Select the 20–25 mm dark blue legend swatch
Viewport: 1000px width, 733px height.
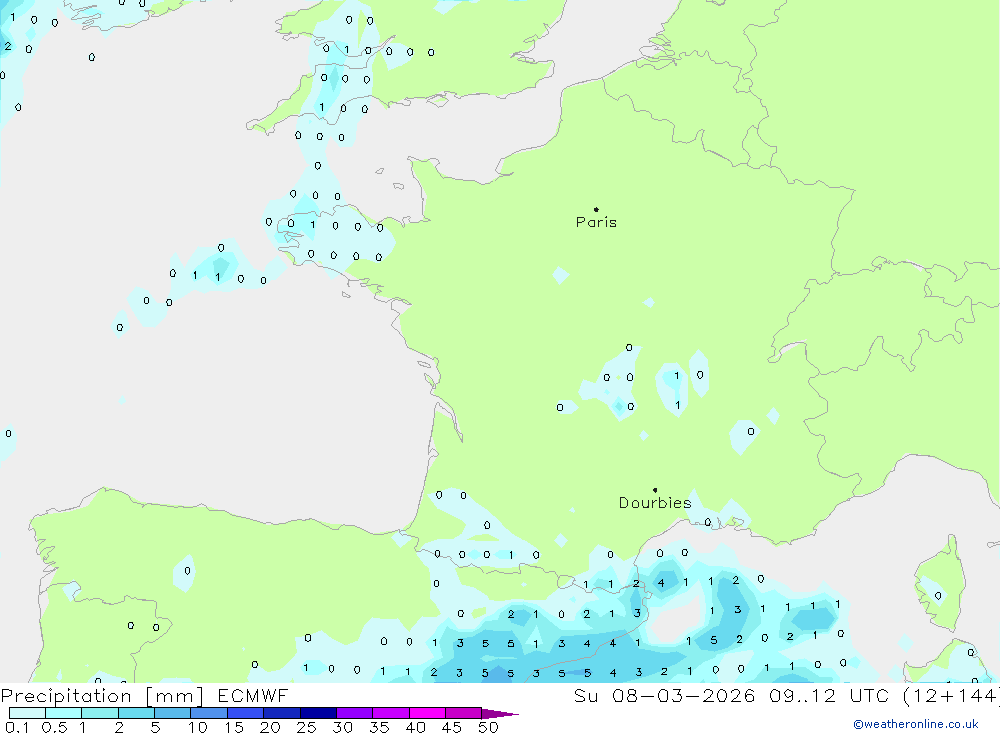(x=282, y=713)
